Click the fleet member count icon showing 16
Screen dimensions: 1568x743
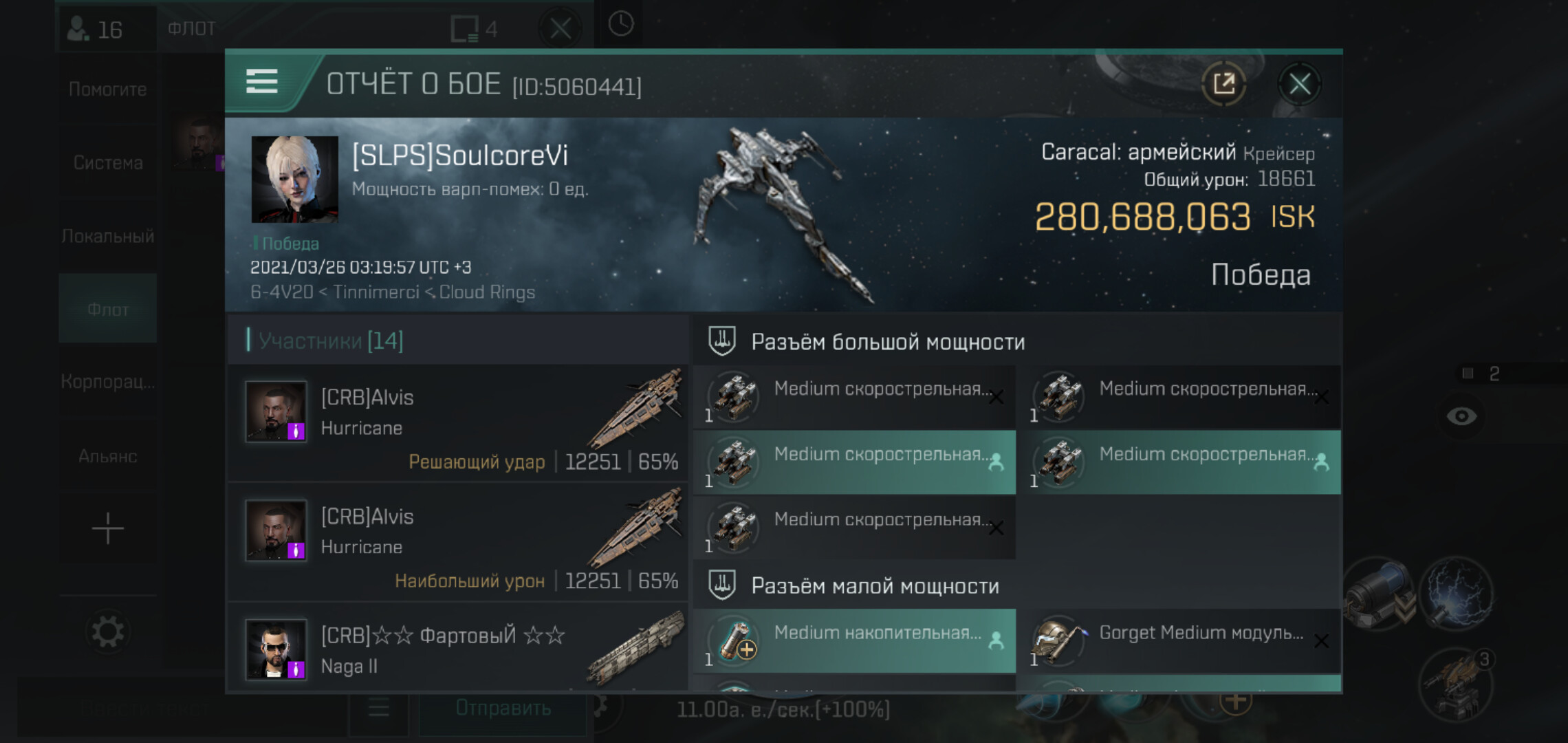tap(96, 29)
